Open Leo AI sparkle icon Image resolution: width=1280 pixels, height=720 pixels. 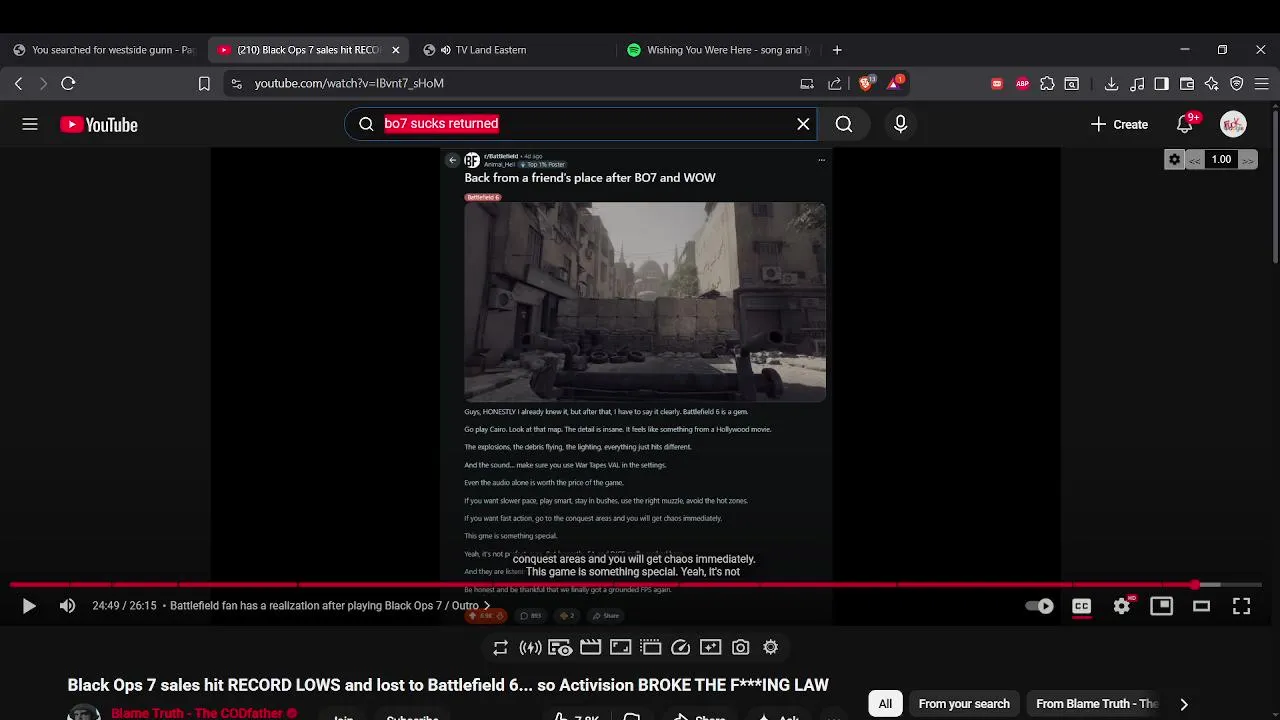[1212, 84]
